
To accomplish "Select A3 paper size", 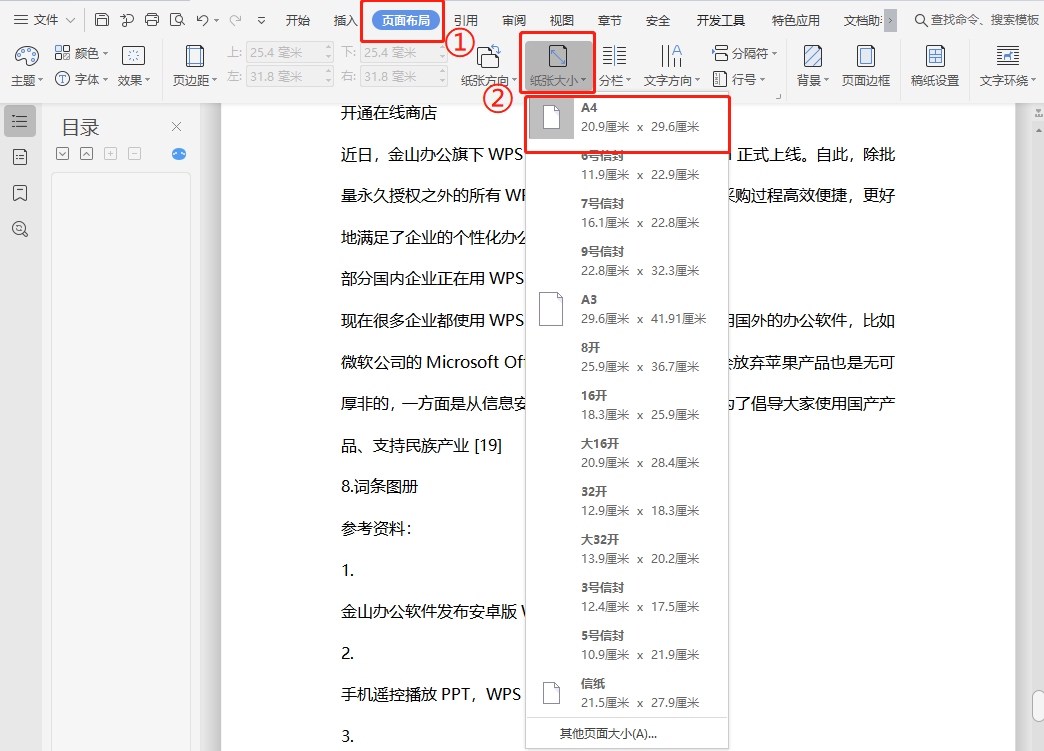I will [x=627, y=309].
